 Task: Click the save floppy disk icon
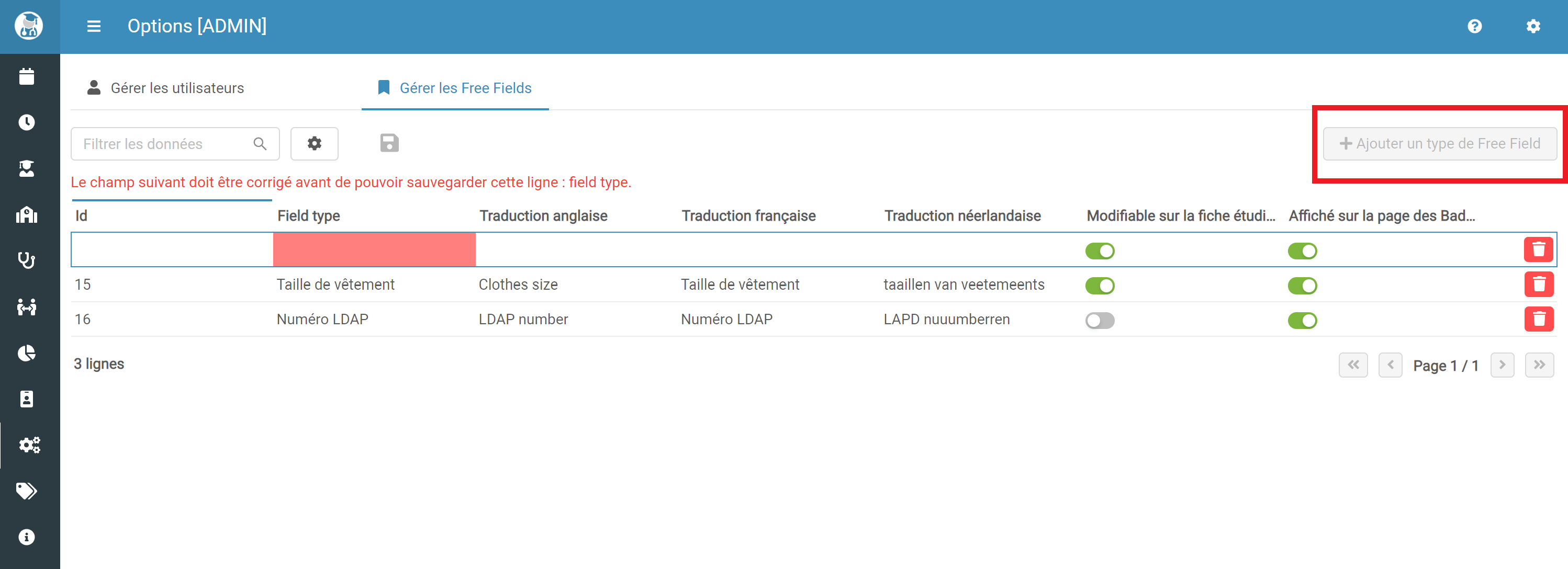click(x=389, y=143)
